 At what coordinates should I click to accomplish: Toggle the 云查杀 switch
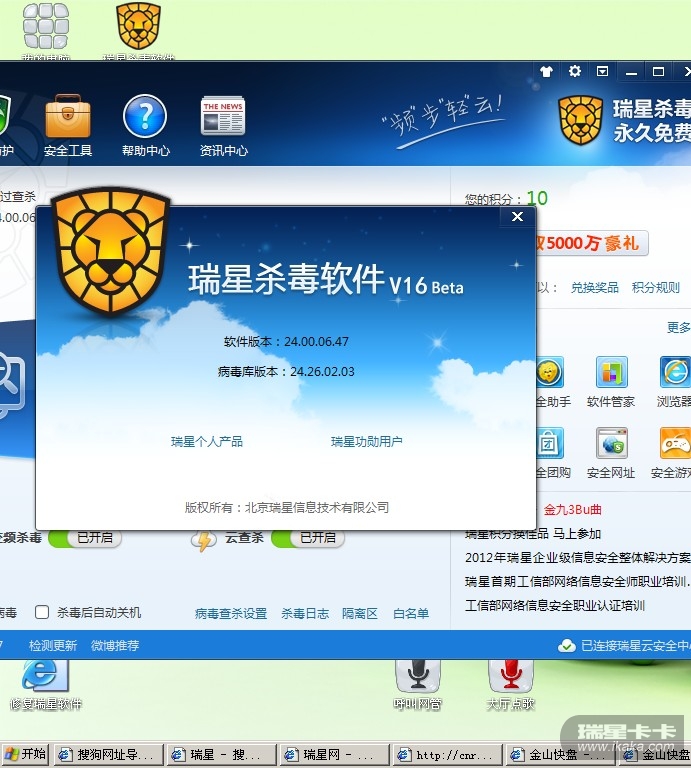[308, 538]
